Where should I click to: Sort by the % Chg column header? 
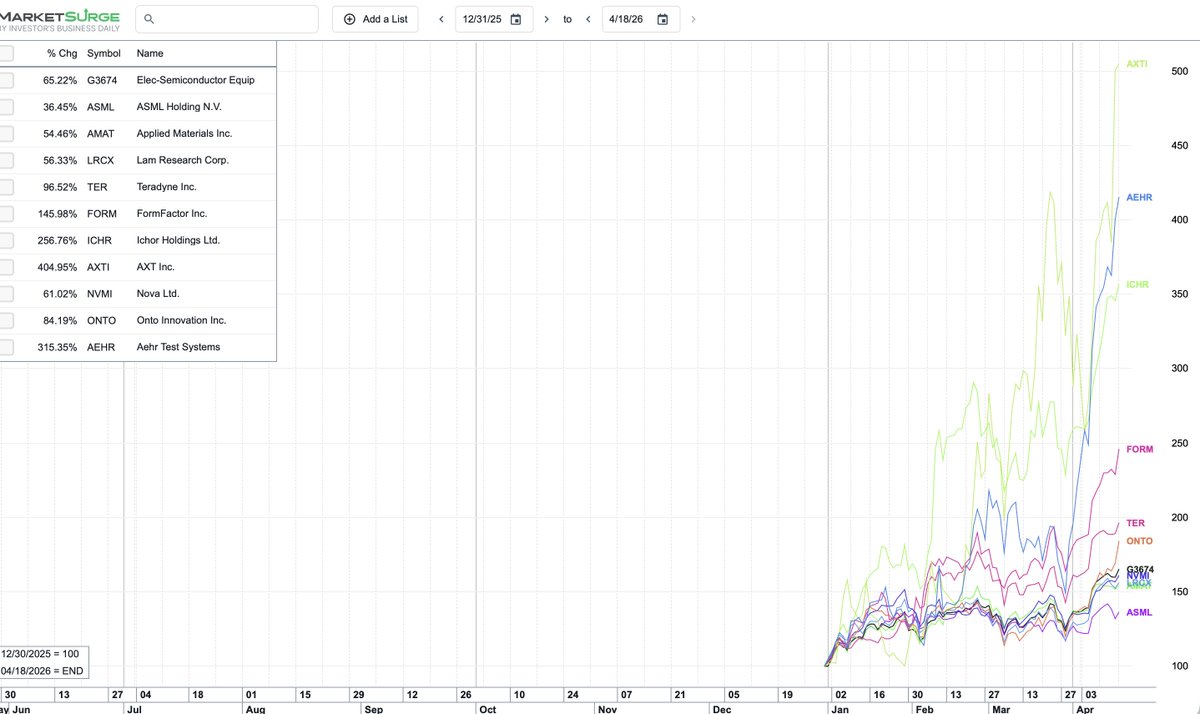(61, 53)
